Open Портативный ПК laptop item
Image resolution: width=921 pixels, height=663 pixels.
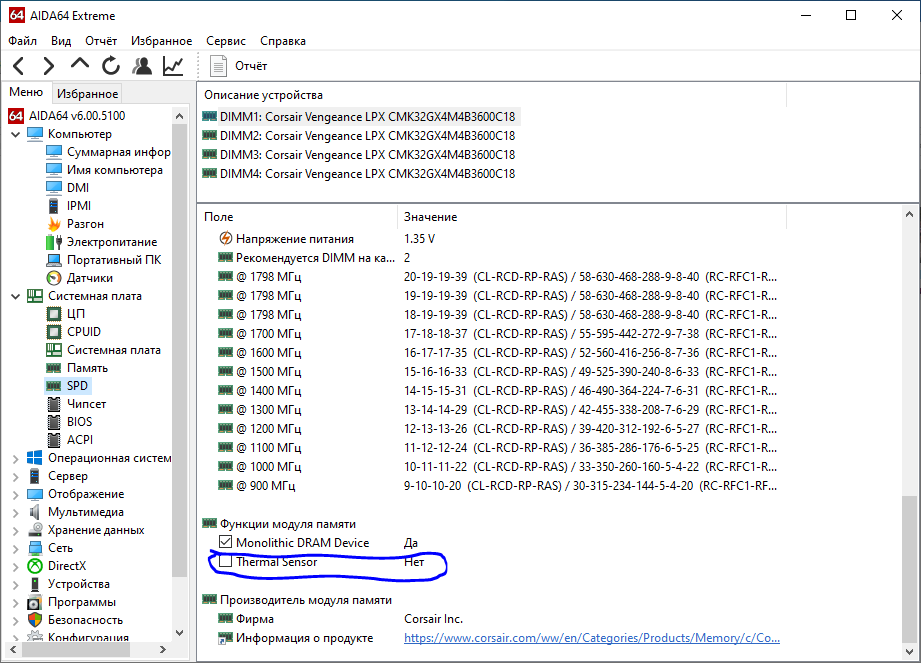(103, 260)
